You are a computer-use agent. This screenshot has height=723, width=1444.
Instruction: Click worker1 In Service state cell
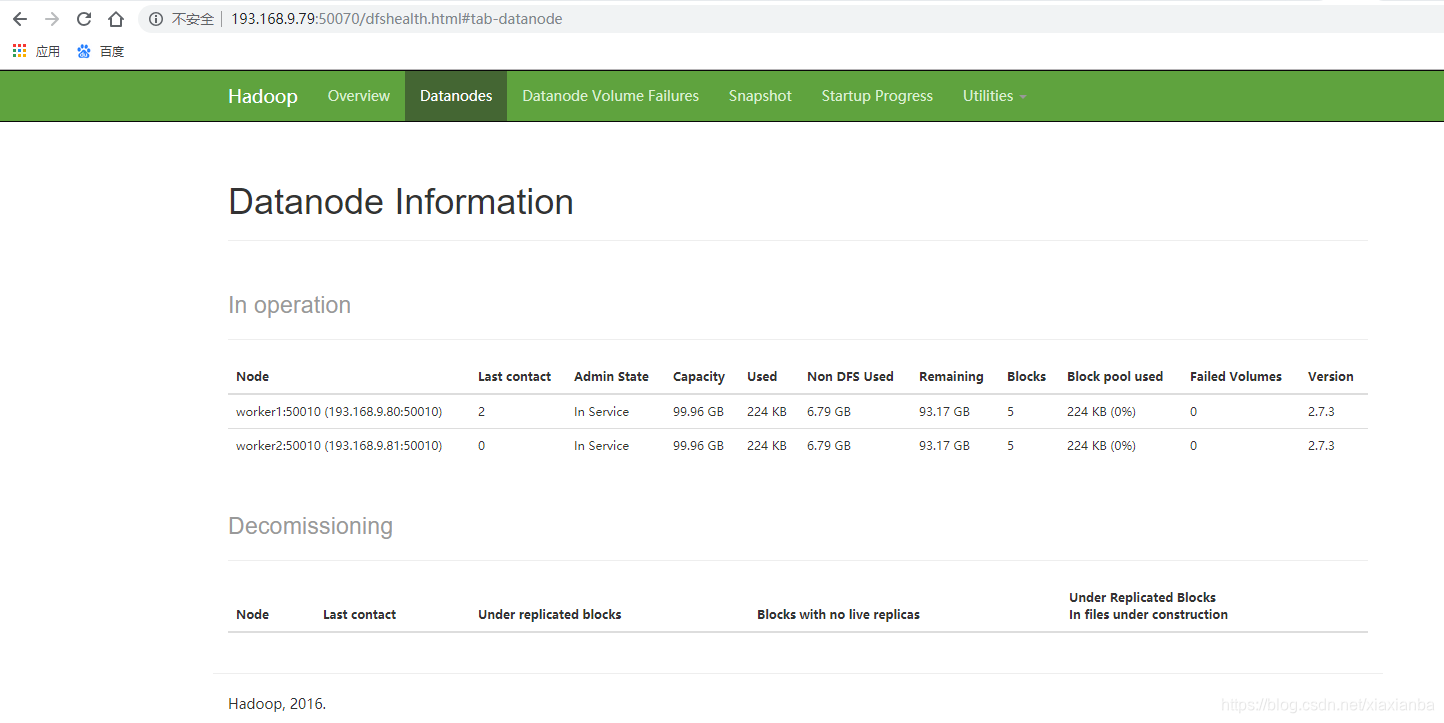click(x=601, y=412)
